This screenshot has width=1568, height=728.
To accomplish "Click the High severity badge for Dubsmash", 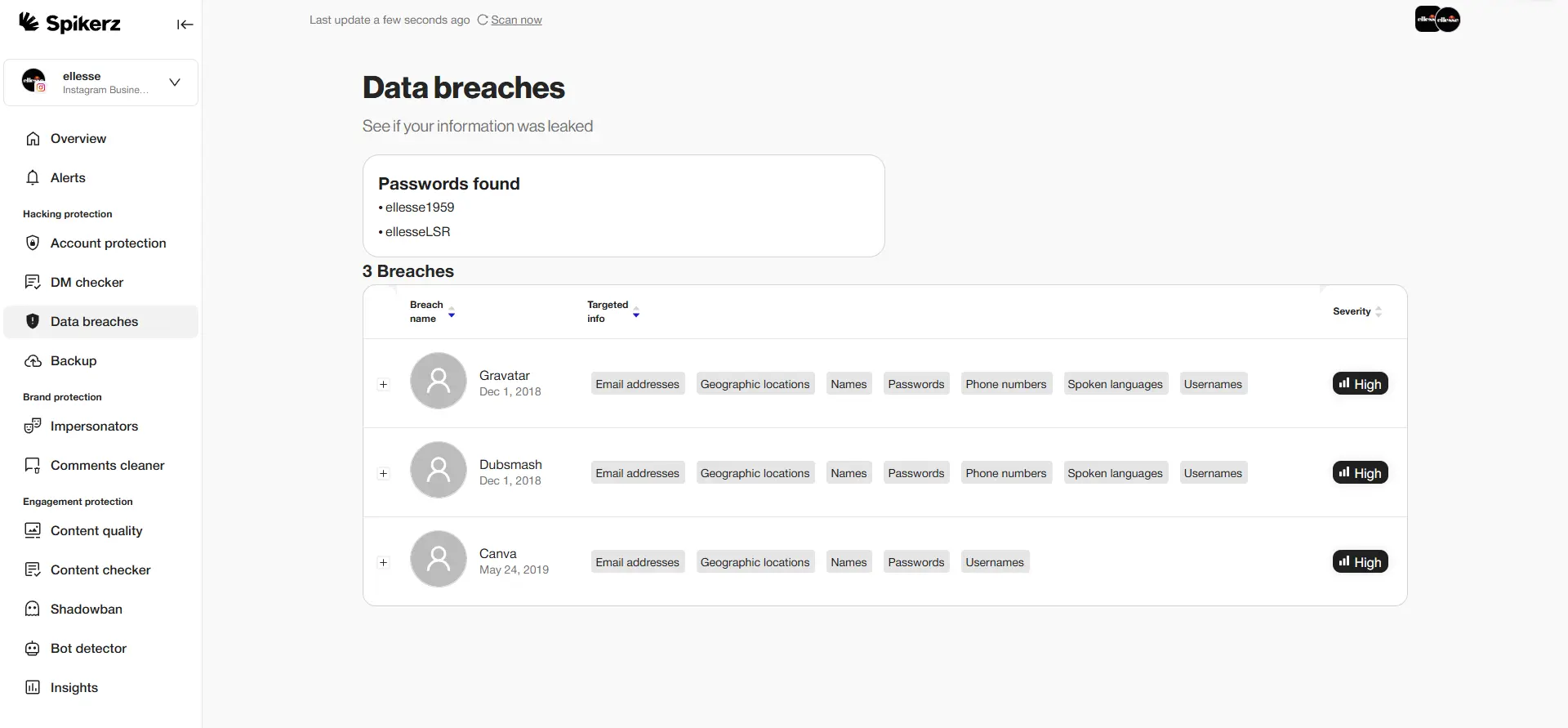I will [x=1361, y=473].
